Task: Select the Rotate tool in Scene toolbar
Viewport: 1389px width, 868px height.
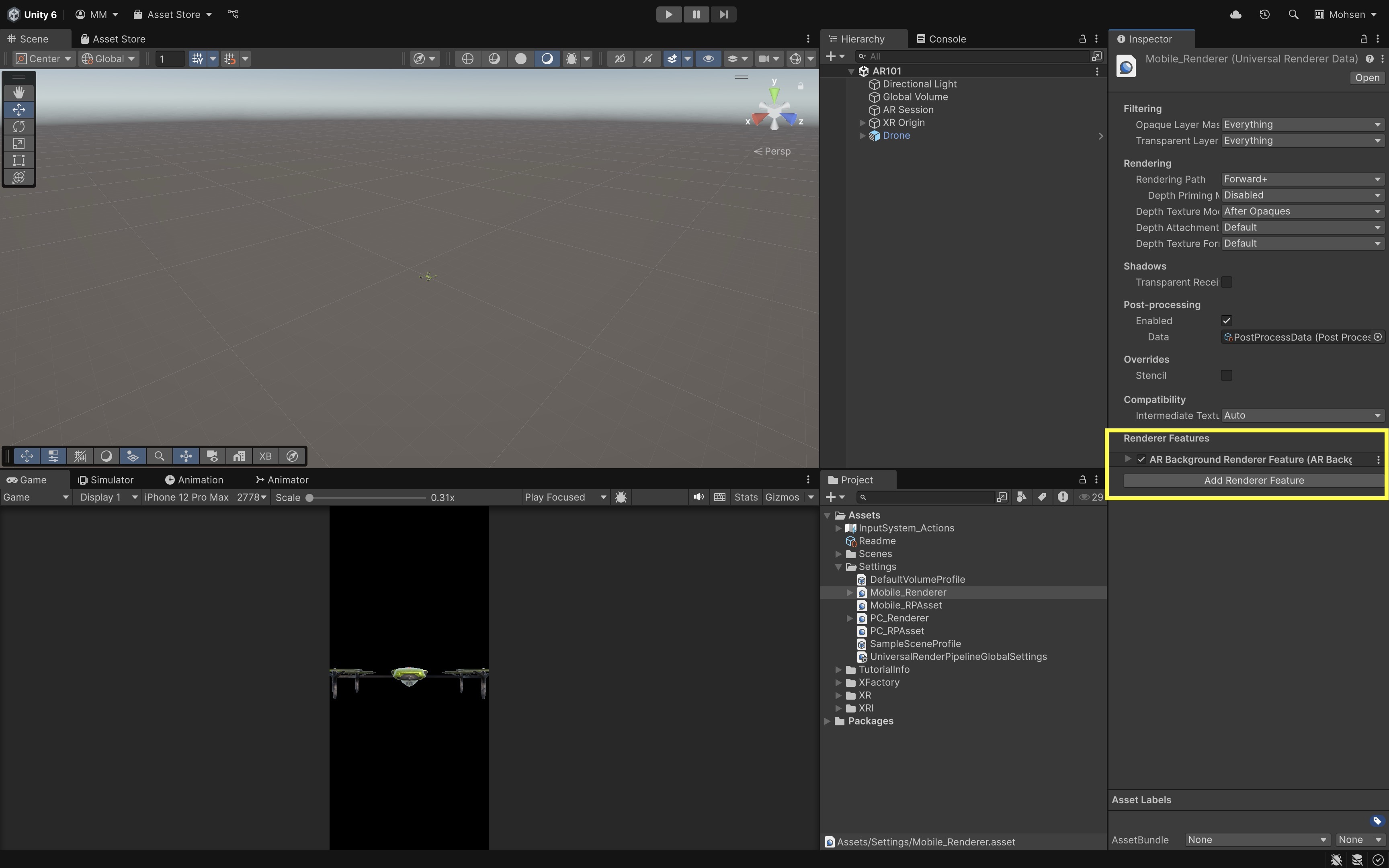Action: tap(19, 126)
